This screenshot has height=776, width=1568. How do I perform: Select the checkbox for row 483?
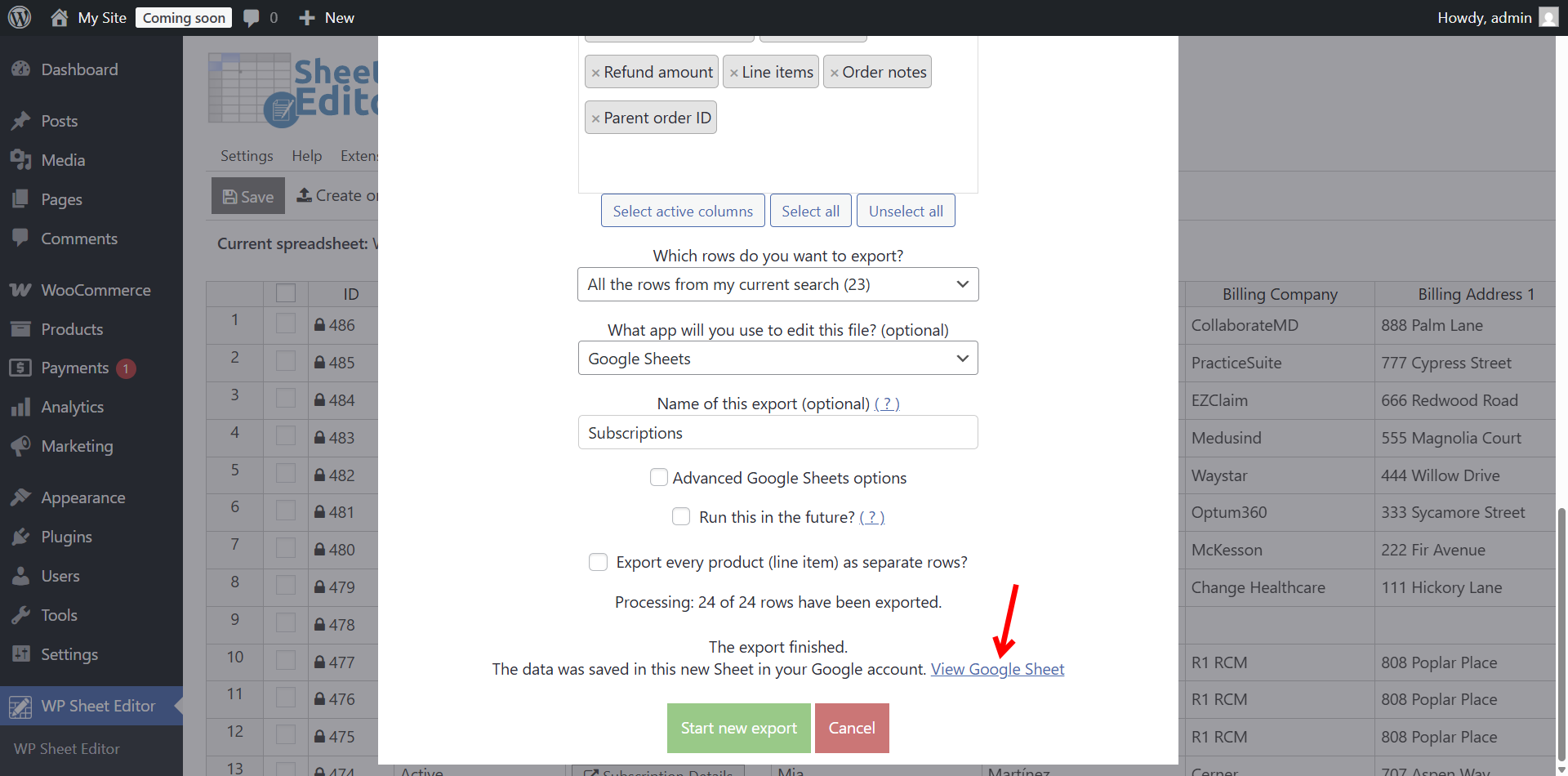click(x=286, y=436)
